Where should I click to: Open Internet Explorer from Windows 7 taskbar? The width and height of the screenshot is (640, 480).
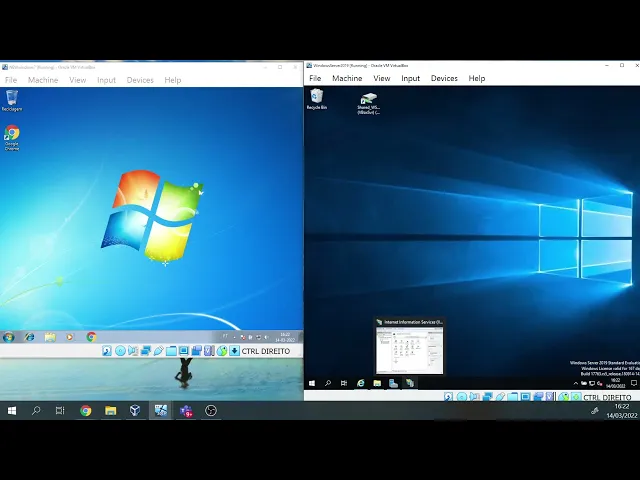click(x=29, y=337)
